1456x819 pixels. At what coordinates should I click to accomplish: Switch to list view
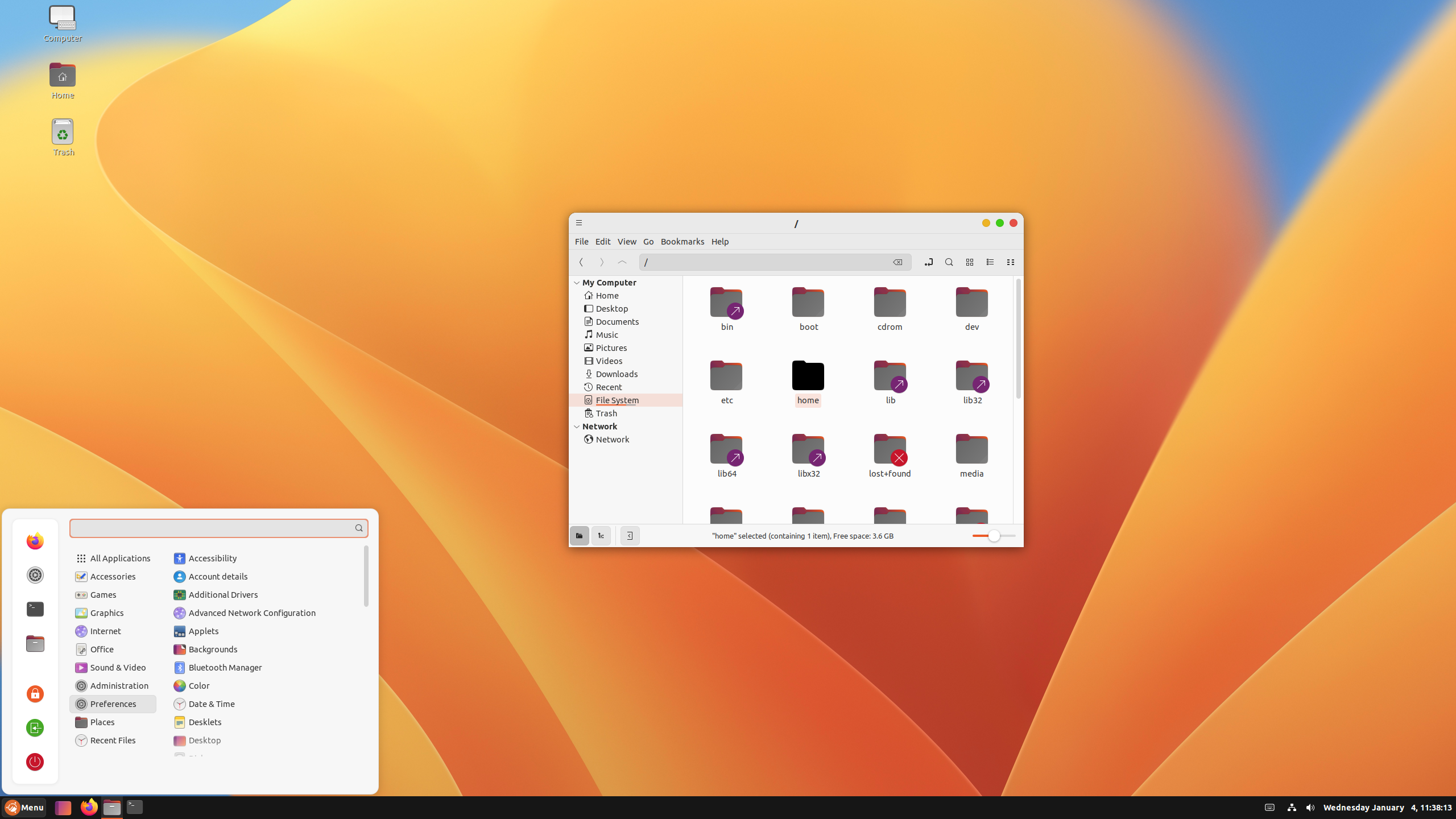pyautogui.click(x=990, y=262)
